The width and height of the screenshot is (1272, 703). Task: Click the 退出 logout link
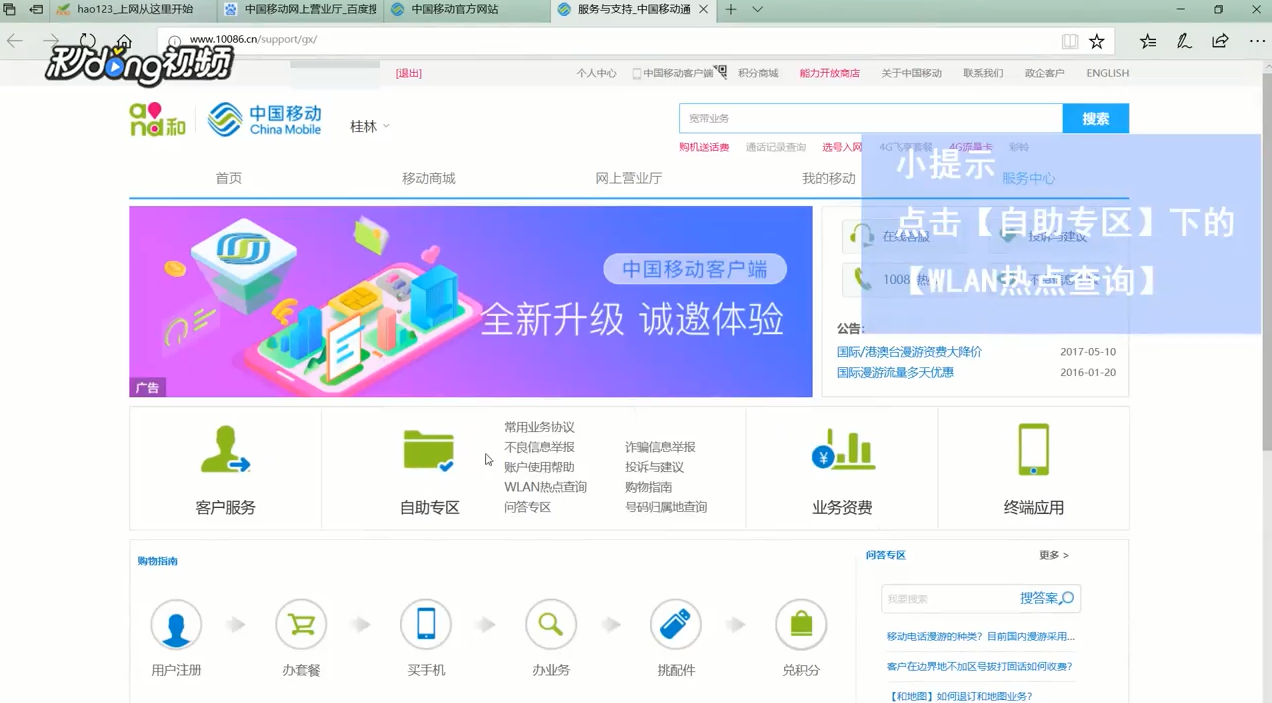pyautogui.click(x=409, y=73)
